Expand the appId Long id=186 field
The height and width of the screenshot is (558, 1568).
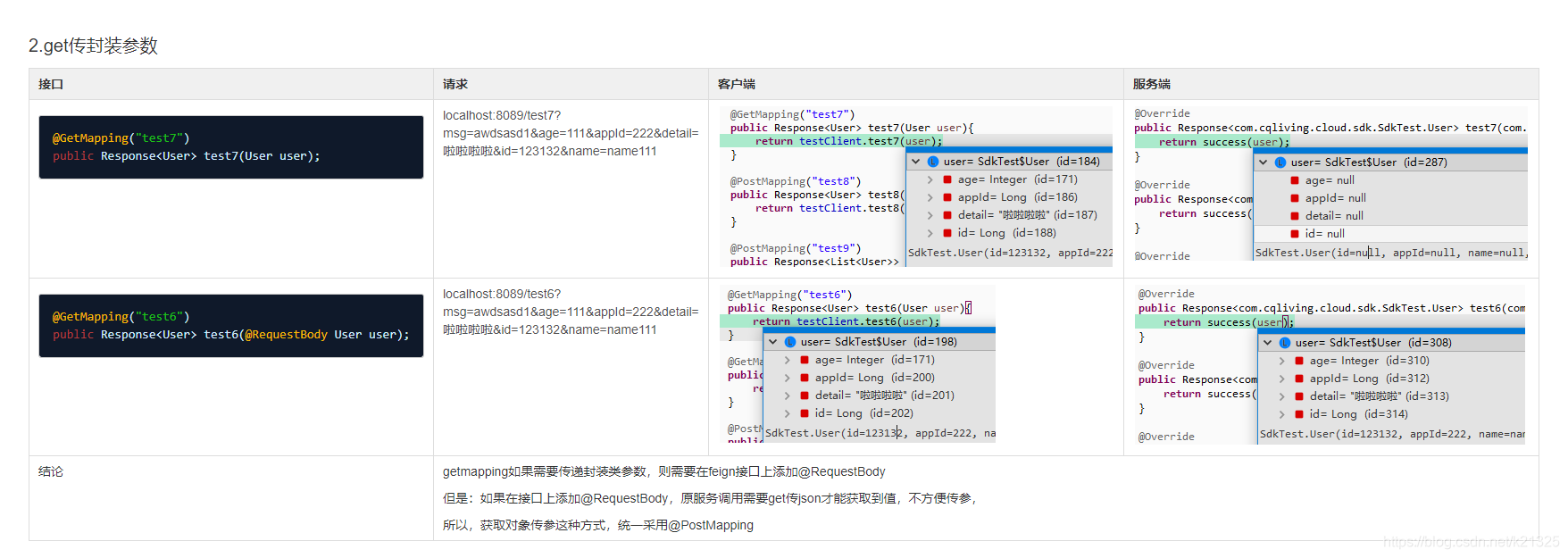[x=930, y=197]
